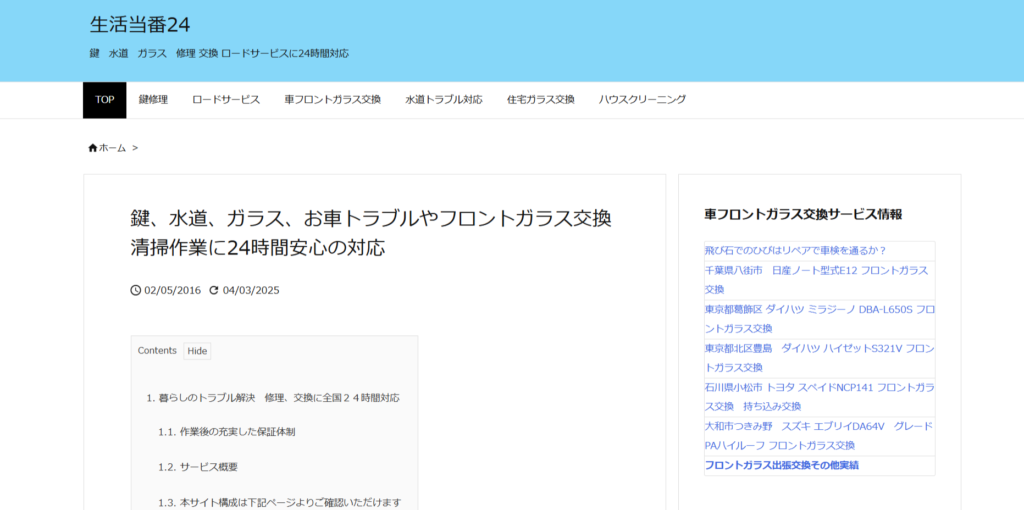Click the updated date 04/03/2025
This screenshot has height=510, width=1024.
(251, 291)
